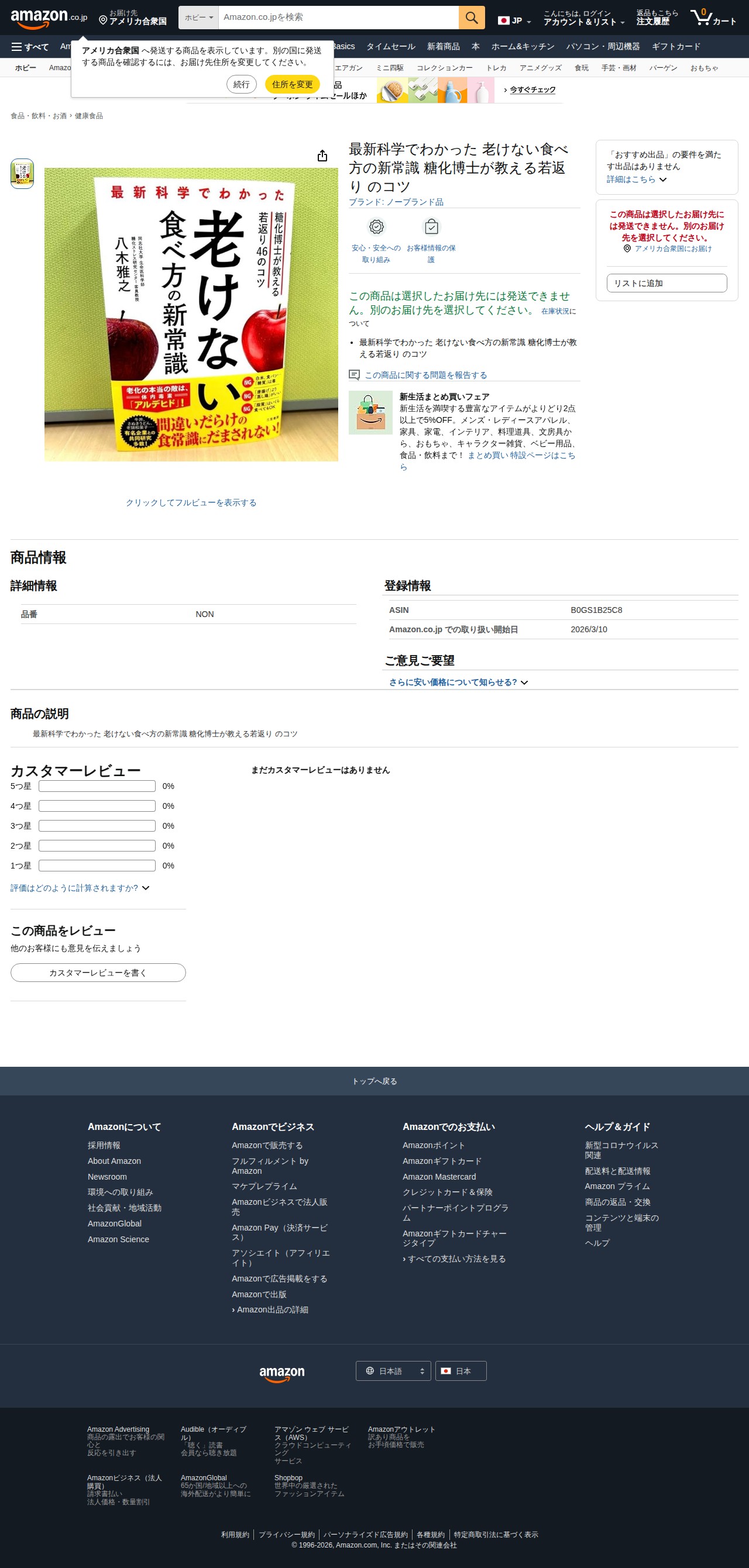The width and height of the screenshot is (749, 1568).
Task: Click the トップへ戻る bar
Action: [x=374, y=1081]
